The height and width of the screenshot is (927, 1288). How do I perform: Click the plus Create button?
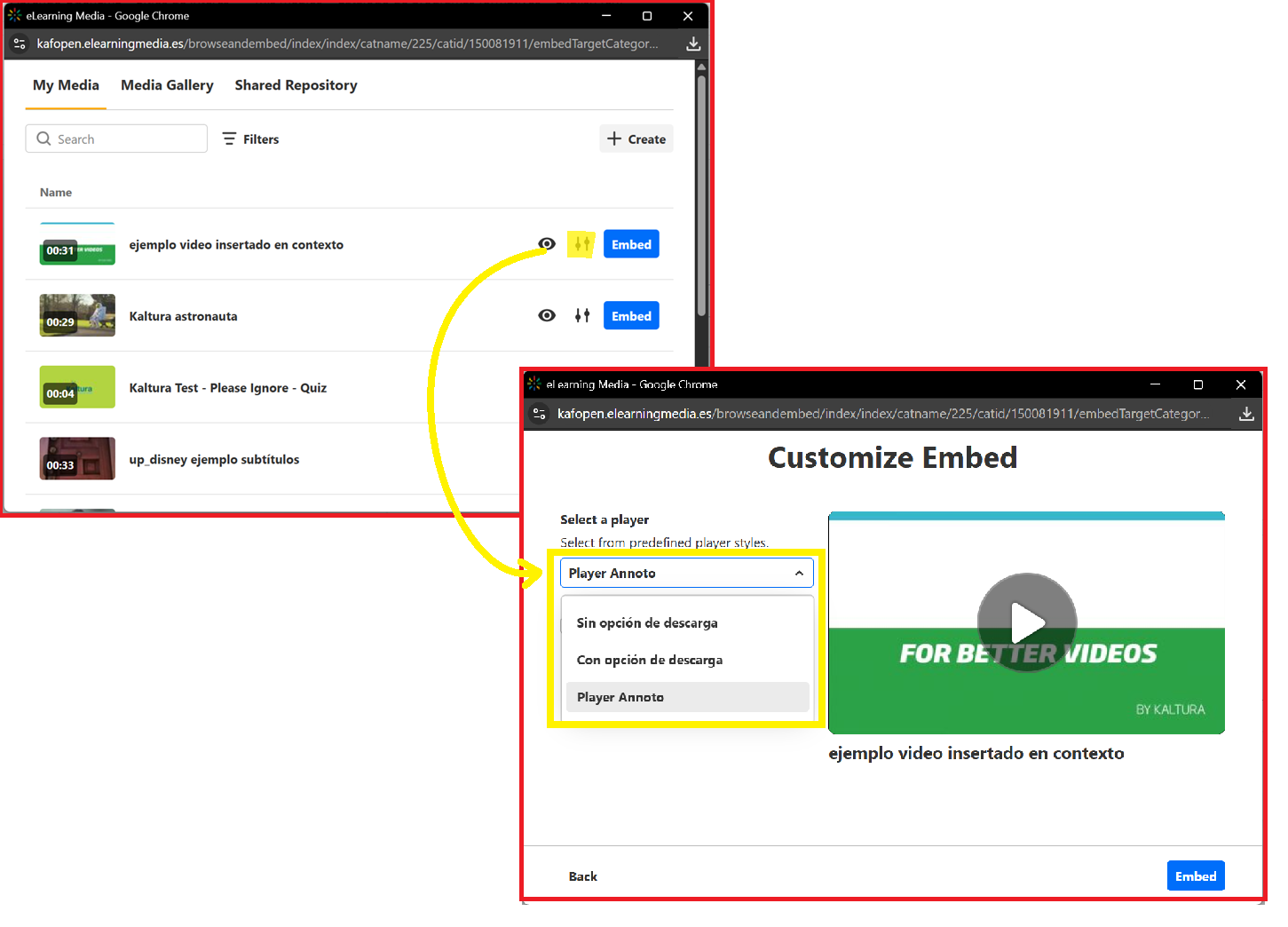click(x=636, y=139)
